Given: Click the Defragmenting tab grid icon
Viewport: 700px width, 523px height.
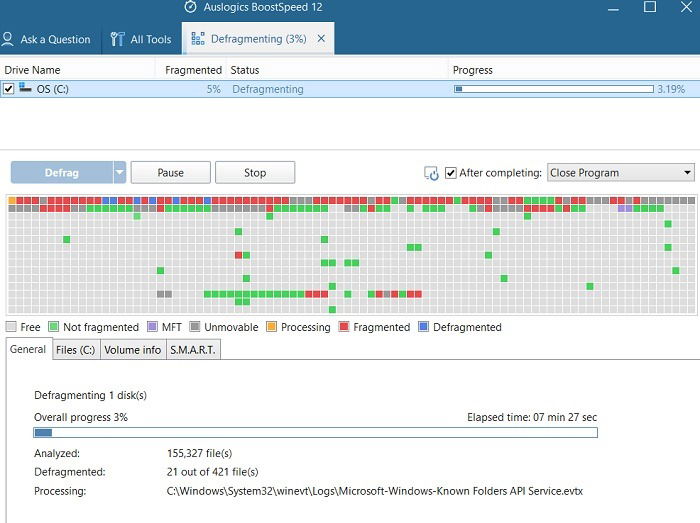Looking at the screenshot, I should tap(198, 39).
